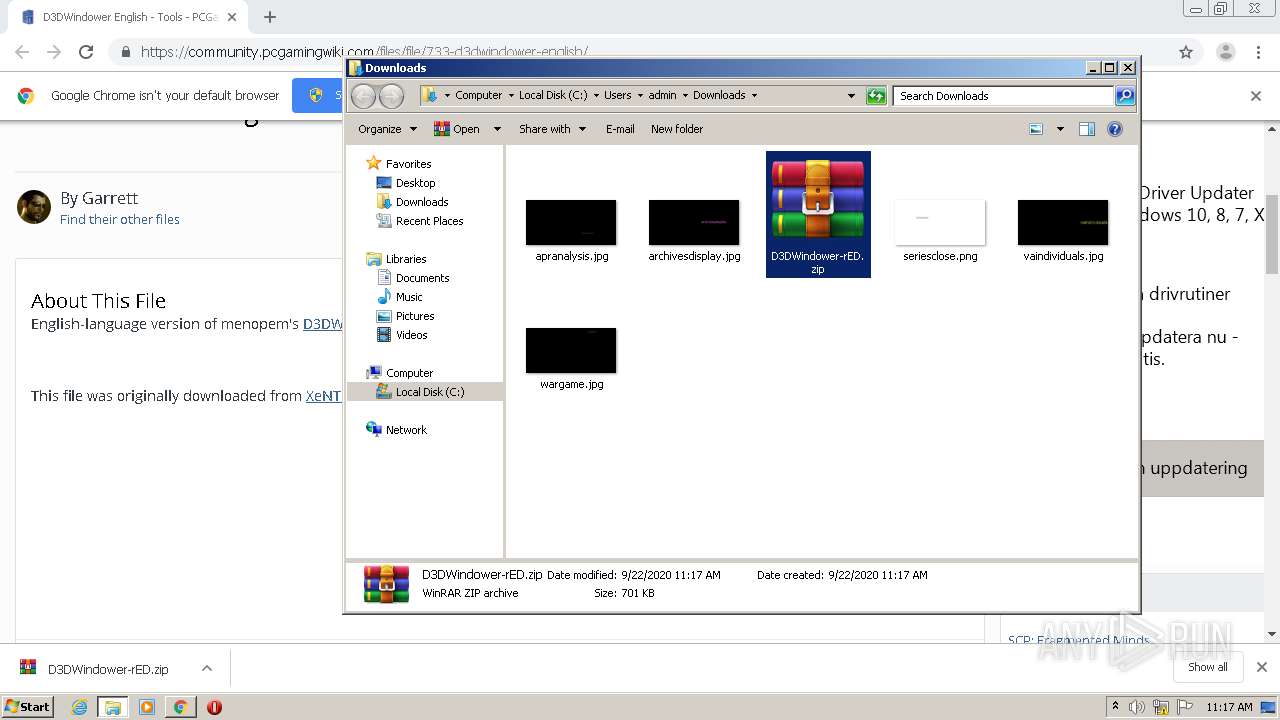The image size is (1280, 720).
Task: Select Desktop under Favorites
Action: click(415, 183)
